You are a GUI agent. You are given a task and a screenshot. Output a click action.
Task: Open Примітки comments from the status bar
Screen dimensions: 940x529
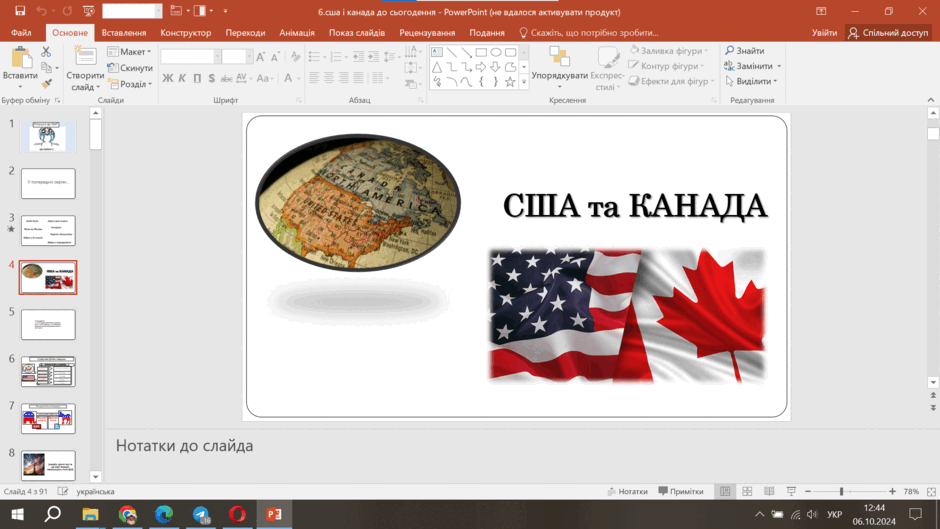click(680, 491)
